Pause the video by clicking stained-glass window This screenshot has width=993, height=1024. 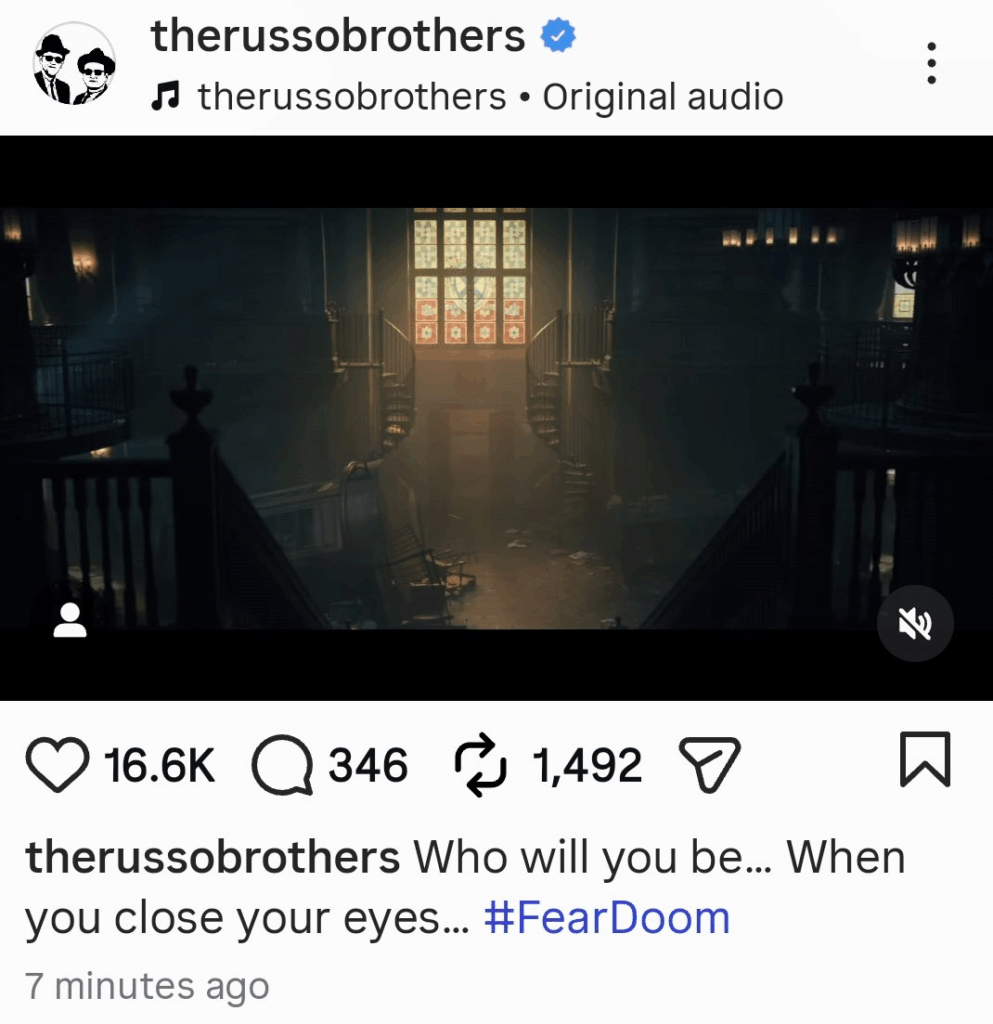(x=470, y=277)
